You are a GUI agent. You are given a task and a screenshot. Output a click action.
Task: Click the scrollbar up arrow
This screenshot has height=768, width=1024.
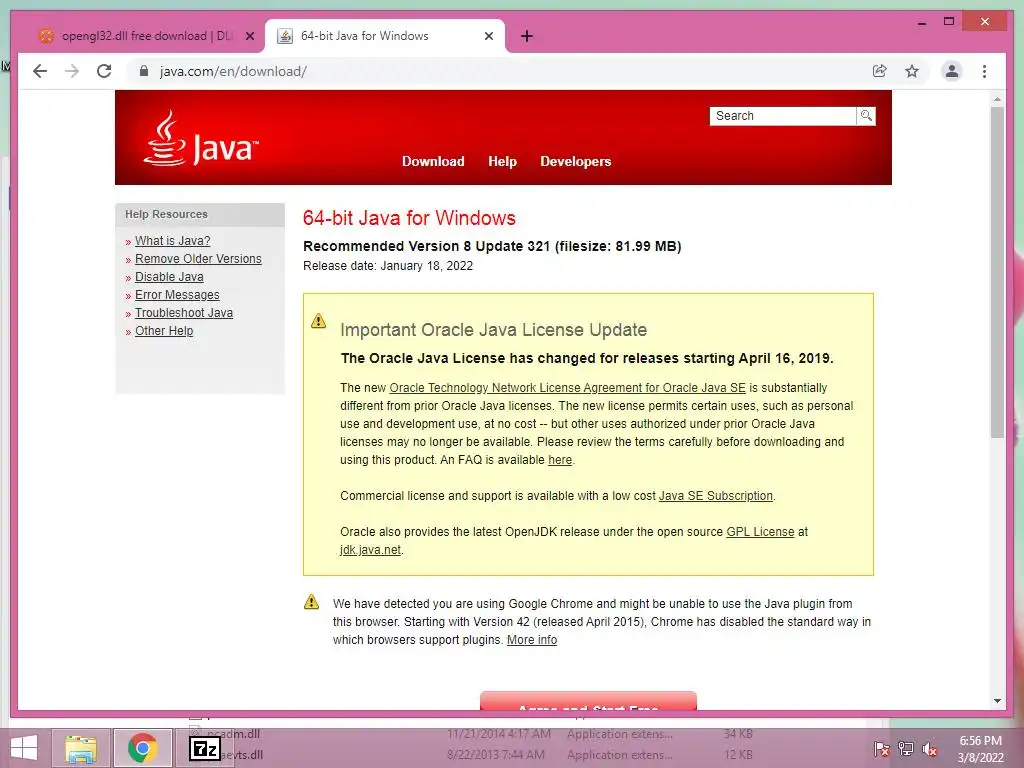click(x=997, y=99)
